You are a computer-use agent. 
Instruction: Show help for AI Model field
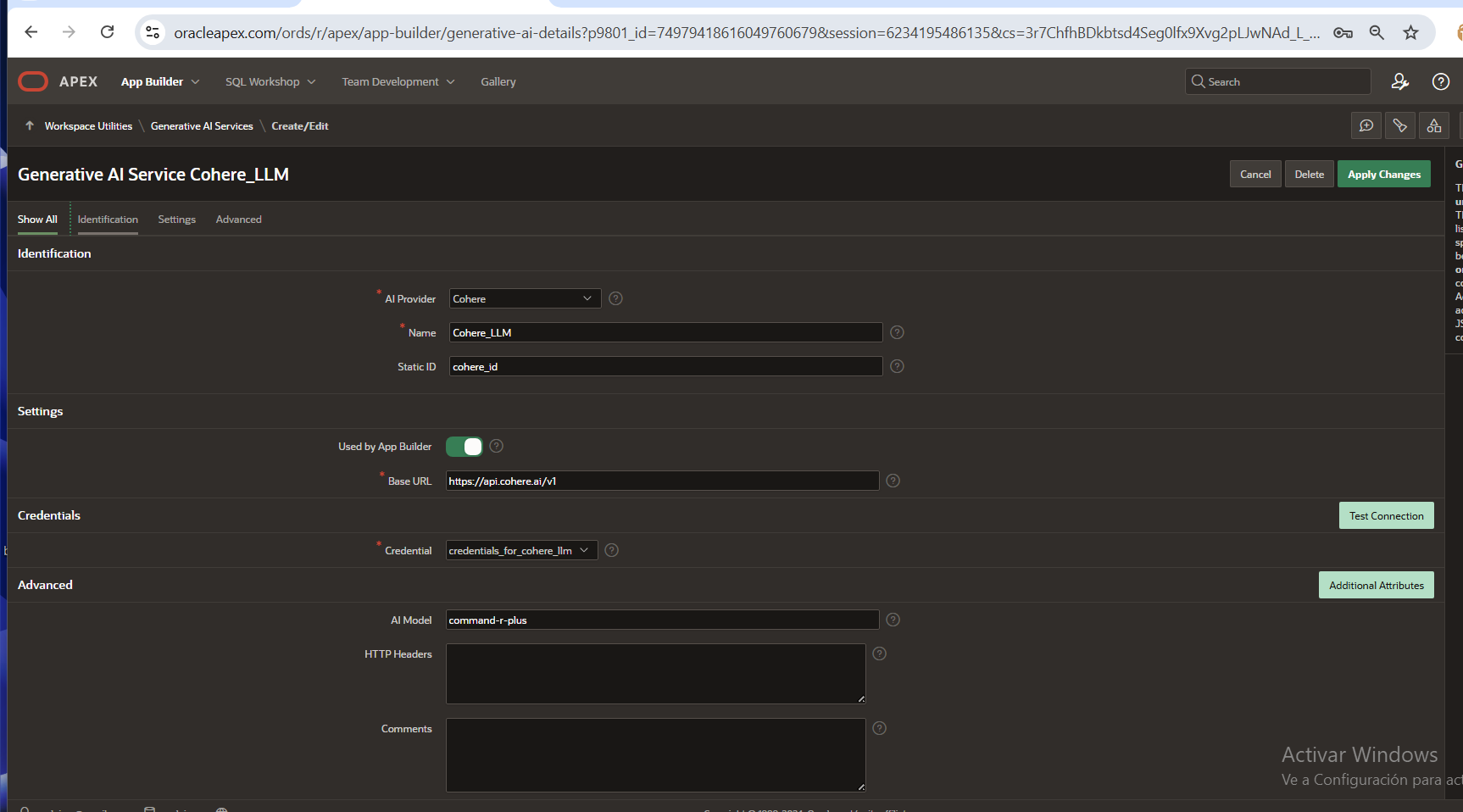click(x=893, y=620)
